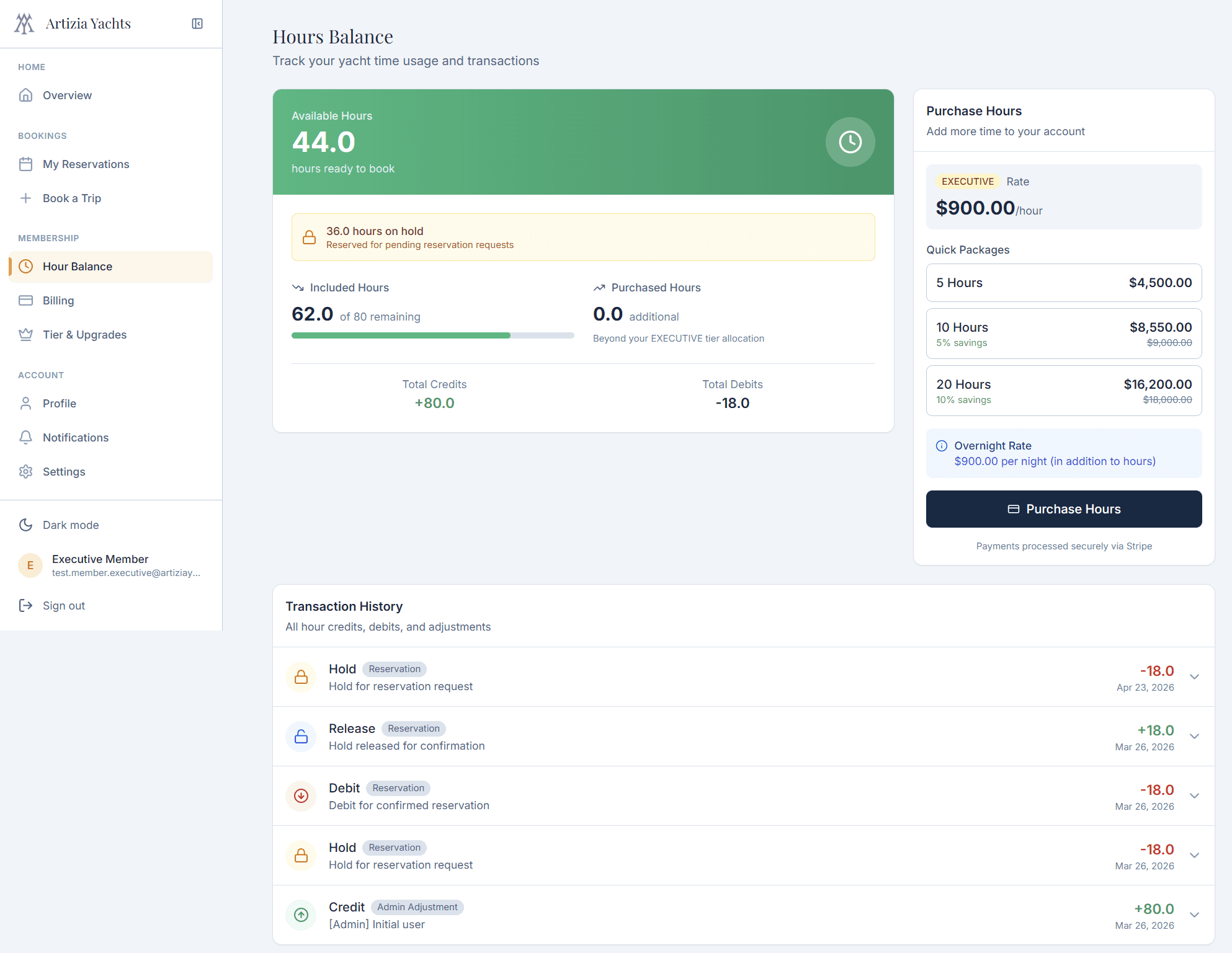Select the Profile menu entry
Viewport: 1232px width, 953px height.
(58, 403)
